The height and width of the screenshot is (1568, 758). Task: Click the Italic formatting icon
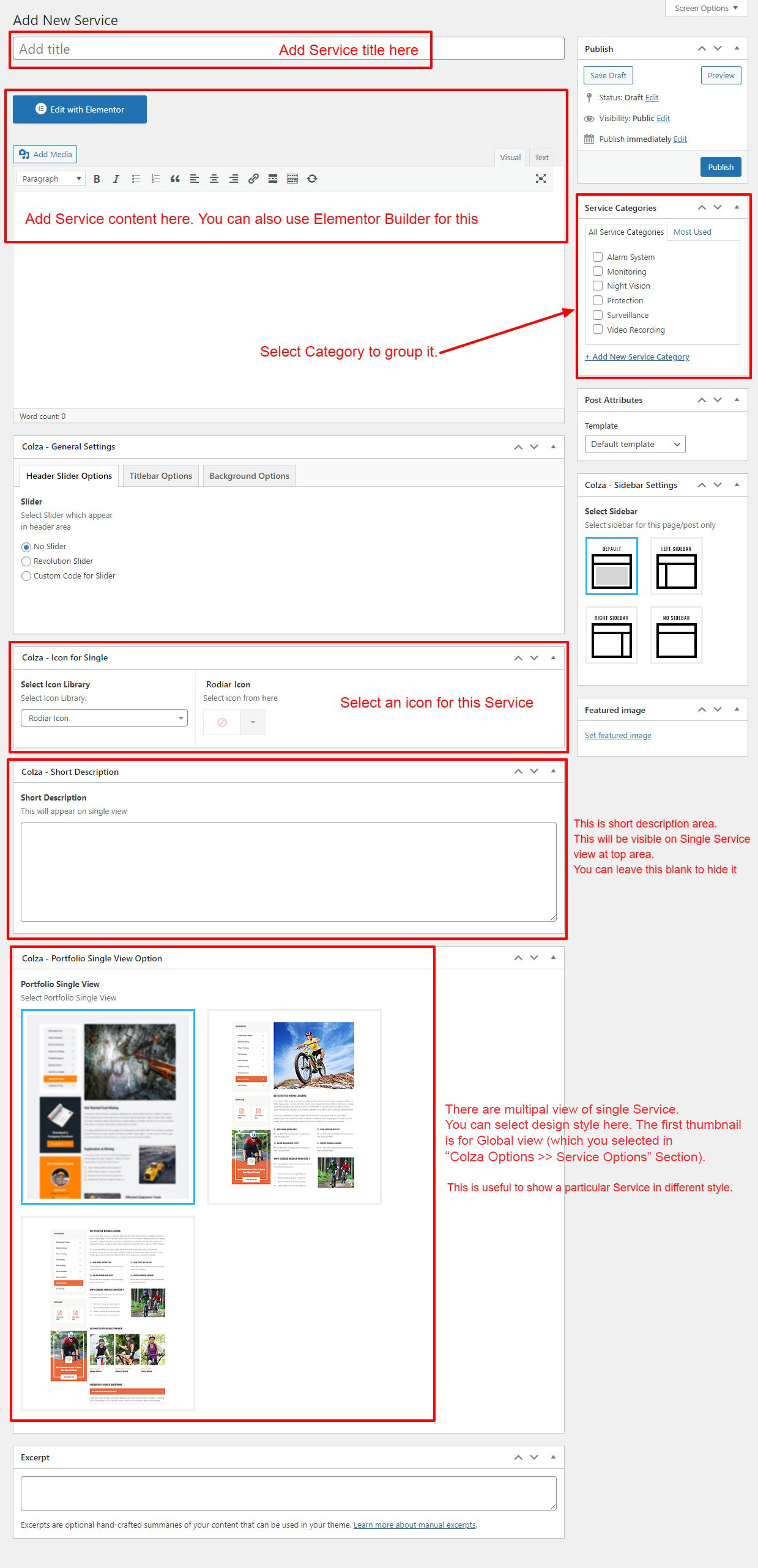pyautogui.click(x=116, y=179)
